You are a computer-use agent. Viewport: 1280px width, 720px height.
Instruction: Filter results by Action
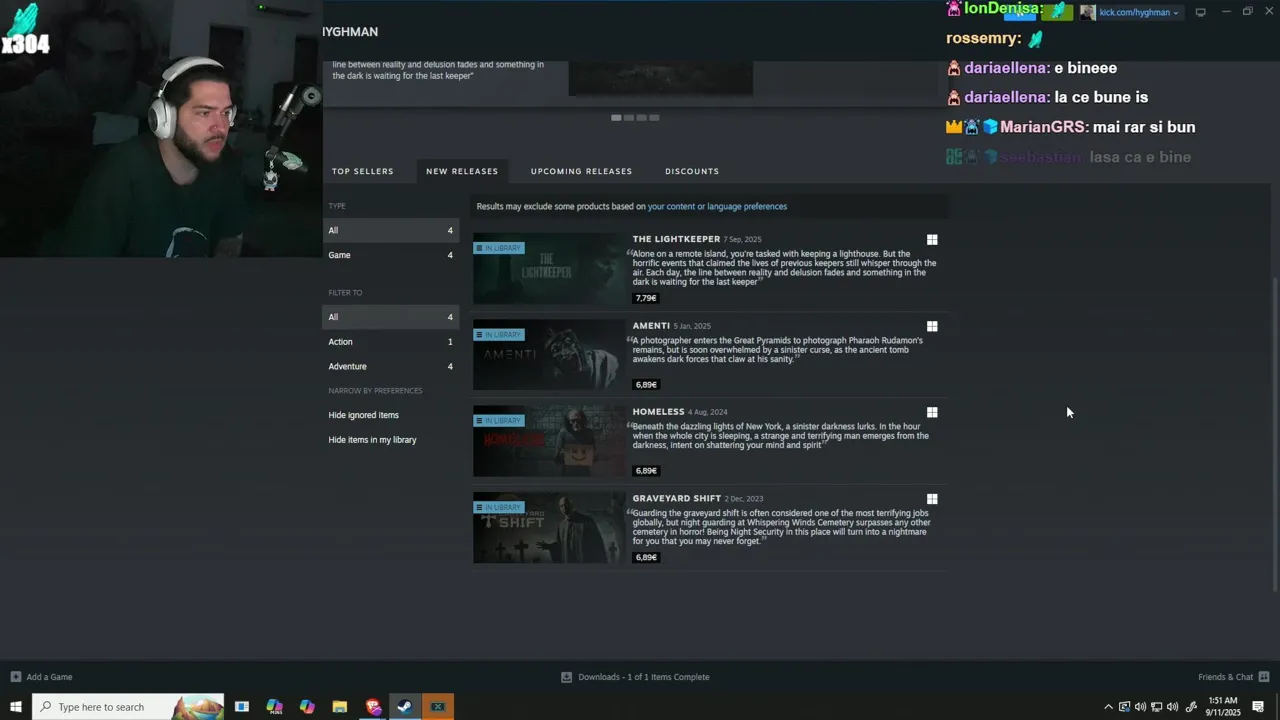[x=391, y=342]
